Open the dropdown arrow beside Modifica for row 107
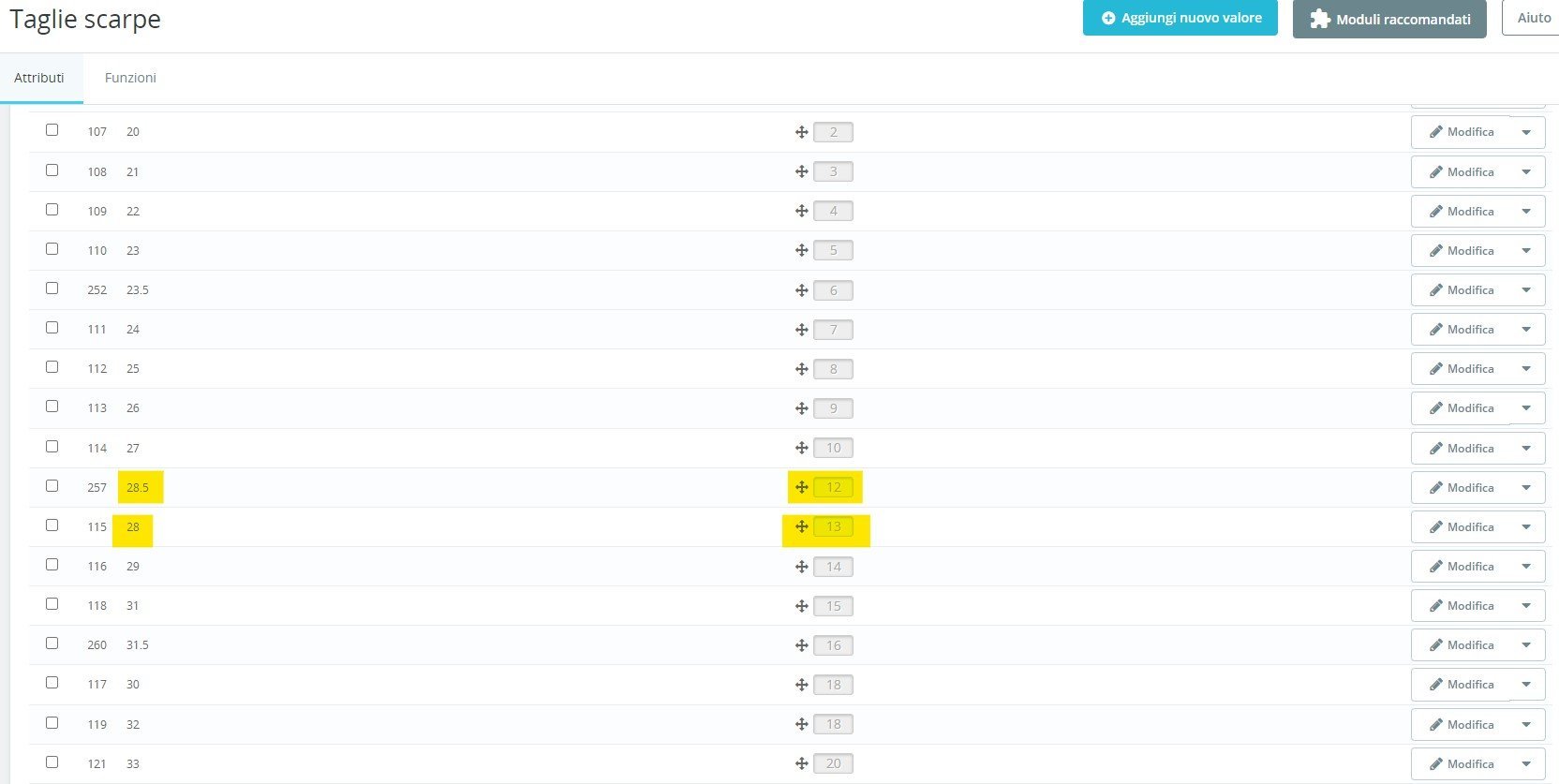This screenshot has width=1559, height=784. pyautogui.click(x=1526, y=132)
